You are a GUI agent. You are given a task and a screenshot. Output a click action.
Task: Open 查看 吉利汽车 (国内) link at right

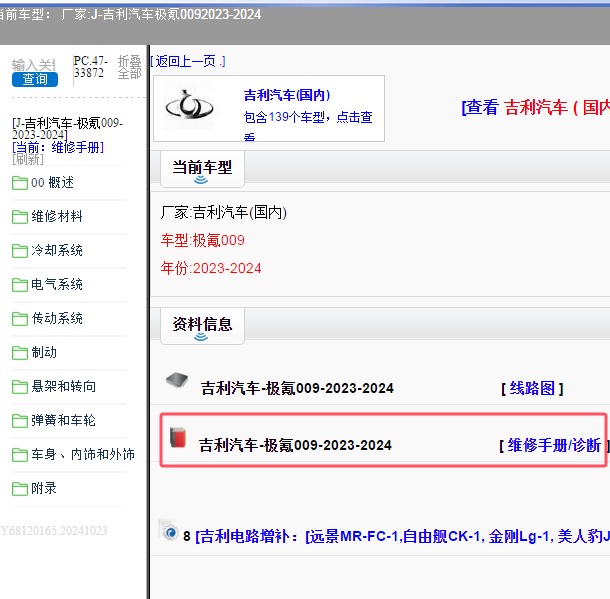(x=535, y=107)
